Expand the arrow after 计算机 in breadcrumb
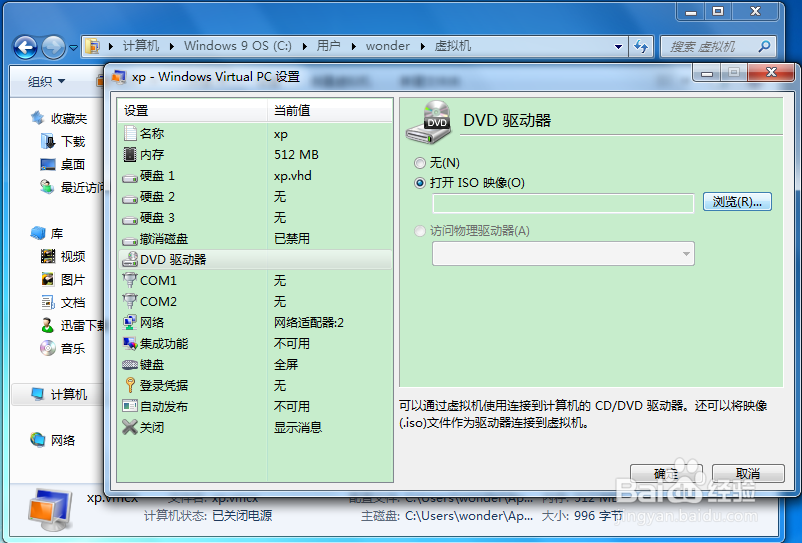 [172, 47]
